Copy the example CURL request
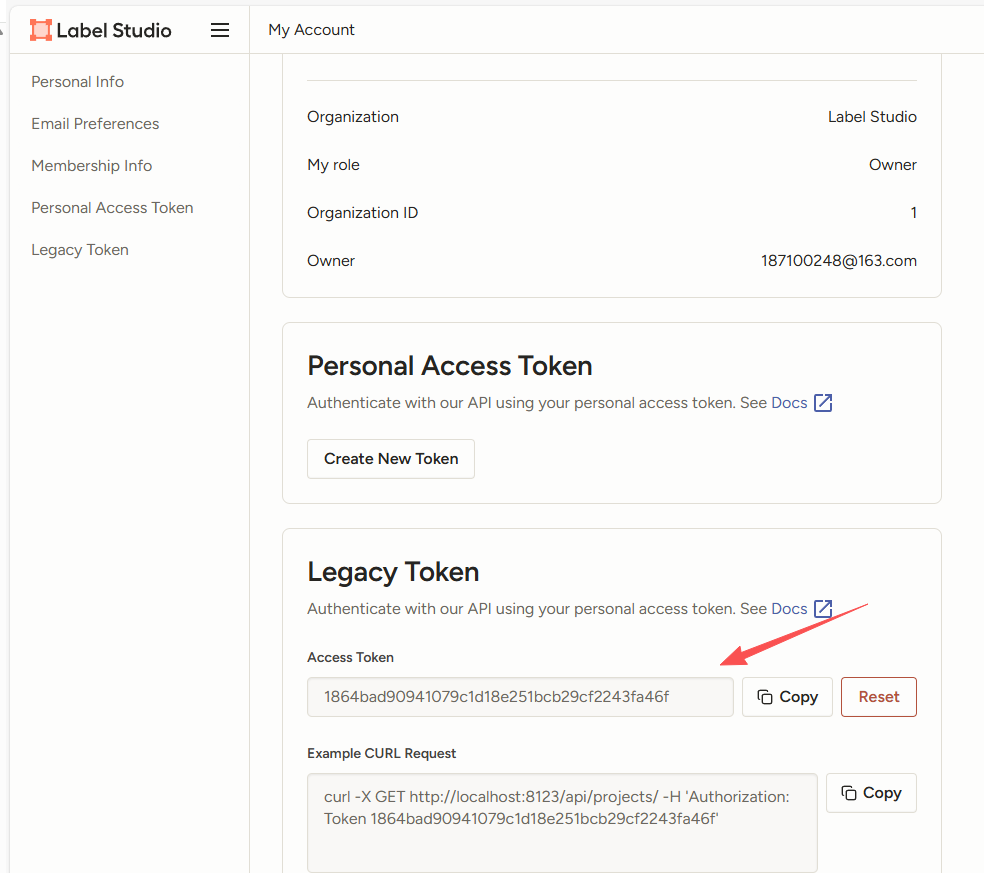The image size is (984, 873). [871, 793]
